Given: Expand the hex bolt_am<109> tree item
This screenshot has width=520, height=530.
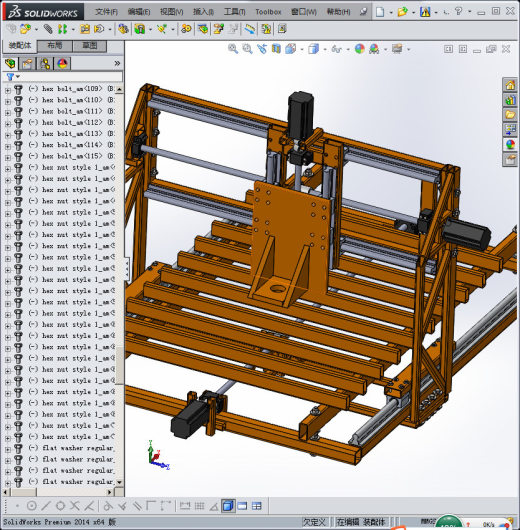Looking at the screenshot, I should [7, 89].
